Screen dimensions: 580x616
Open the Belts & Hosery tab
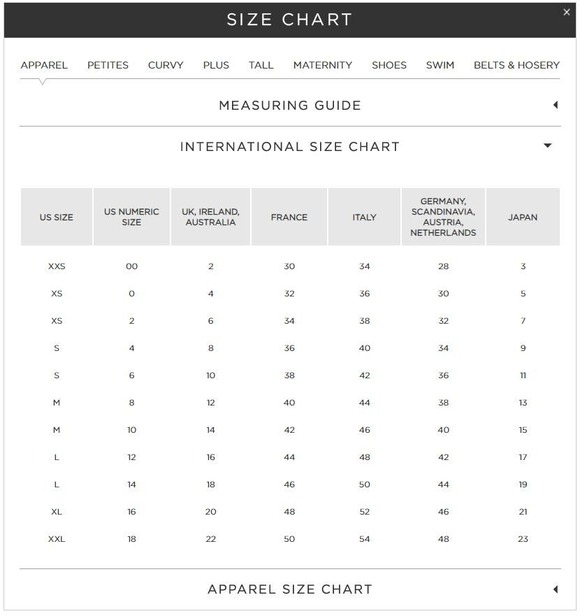click(516, 65)
